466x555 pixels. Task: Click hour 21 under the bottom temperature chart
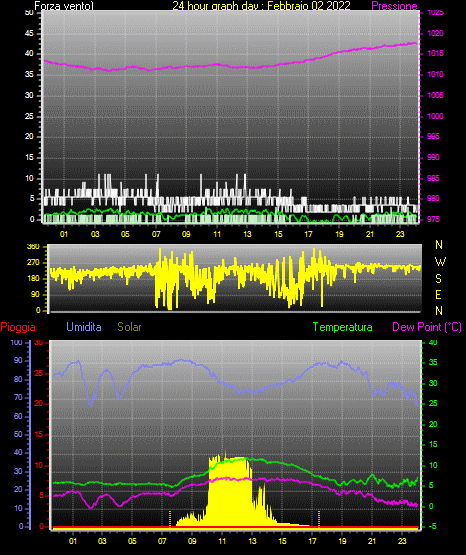[372, 541]
